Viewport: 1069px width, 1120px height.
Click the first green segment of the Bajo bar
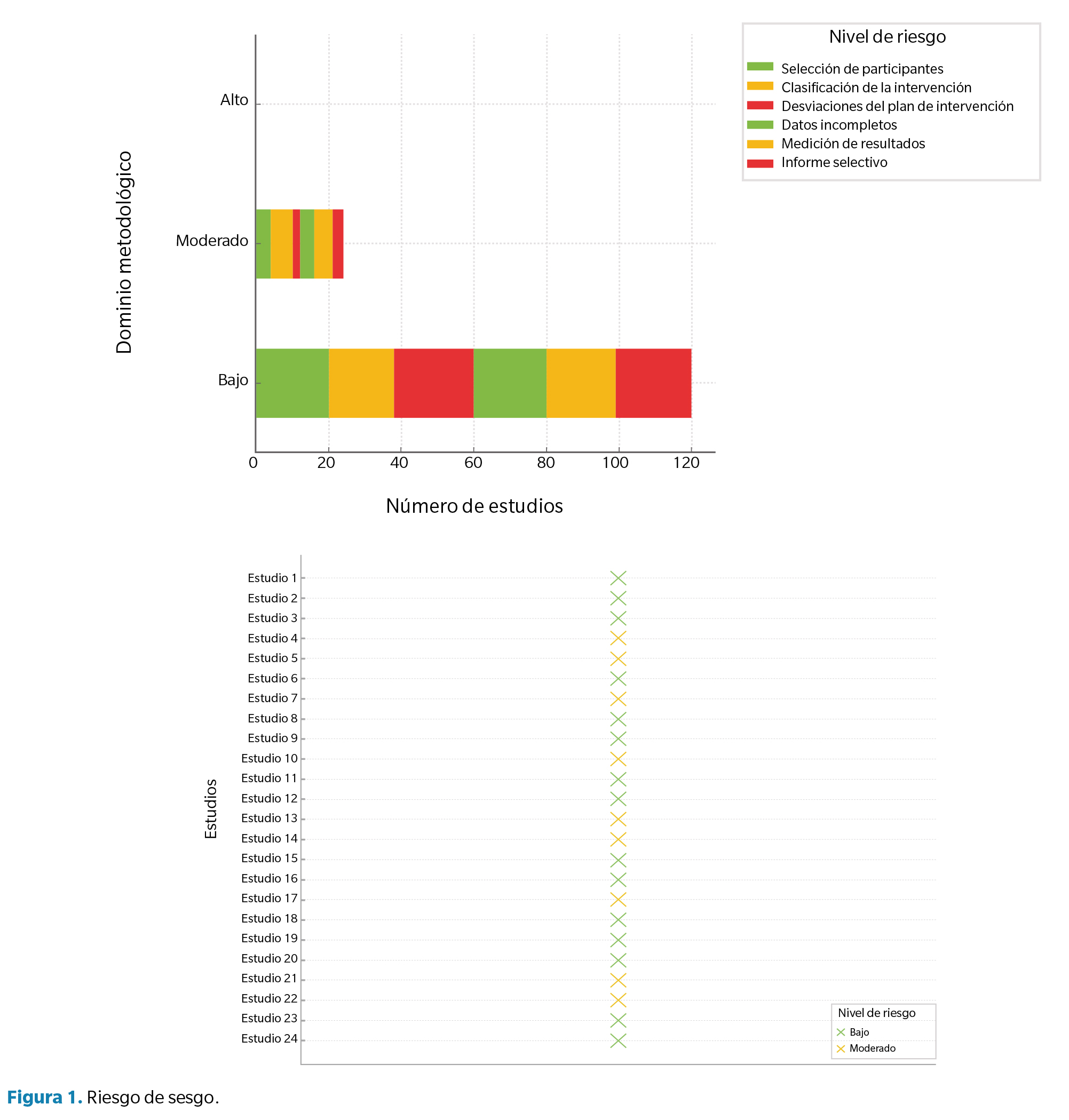292,383
